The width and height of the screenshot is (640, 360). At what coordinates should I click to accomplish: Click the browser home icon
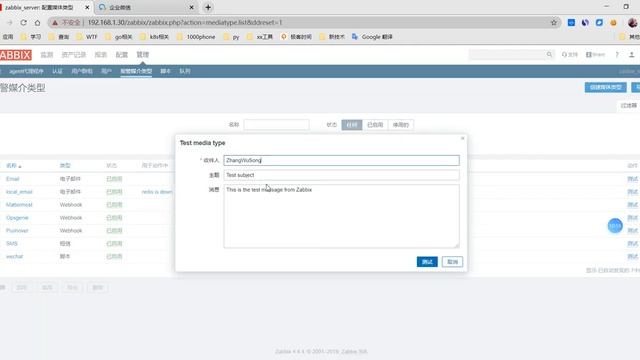tap(38, 22)
